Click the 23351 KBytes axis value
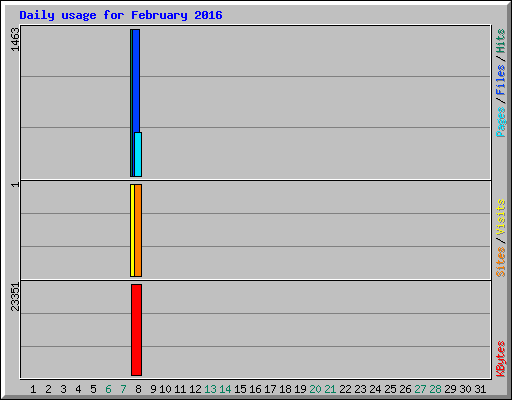The height and width of the screenshot is (400, 512). tap(15, 297)
